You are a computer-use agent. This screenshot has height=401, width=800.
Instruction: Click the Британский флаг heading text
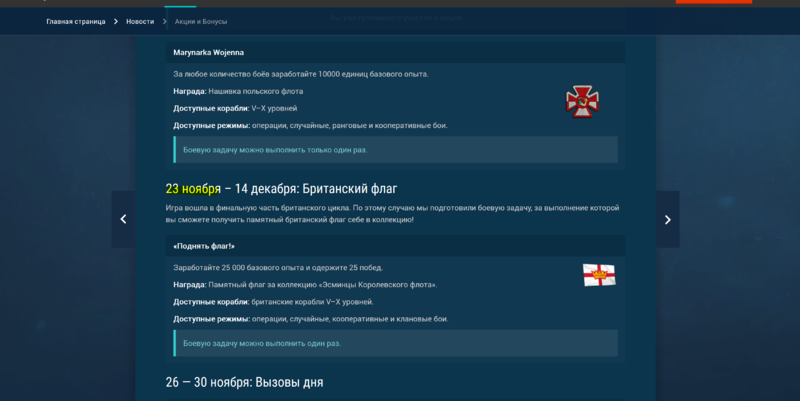(x=344, y=188)
